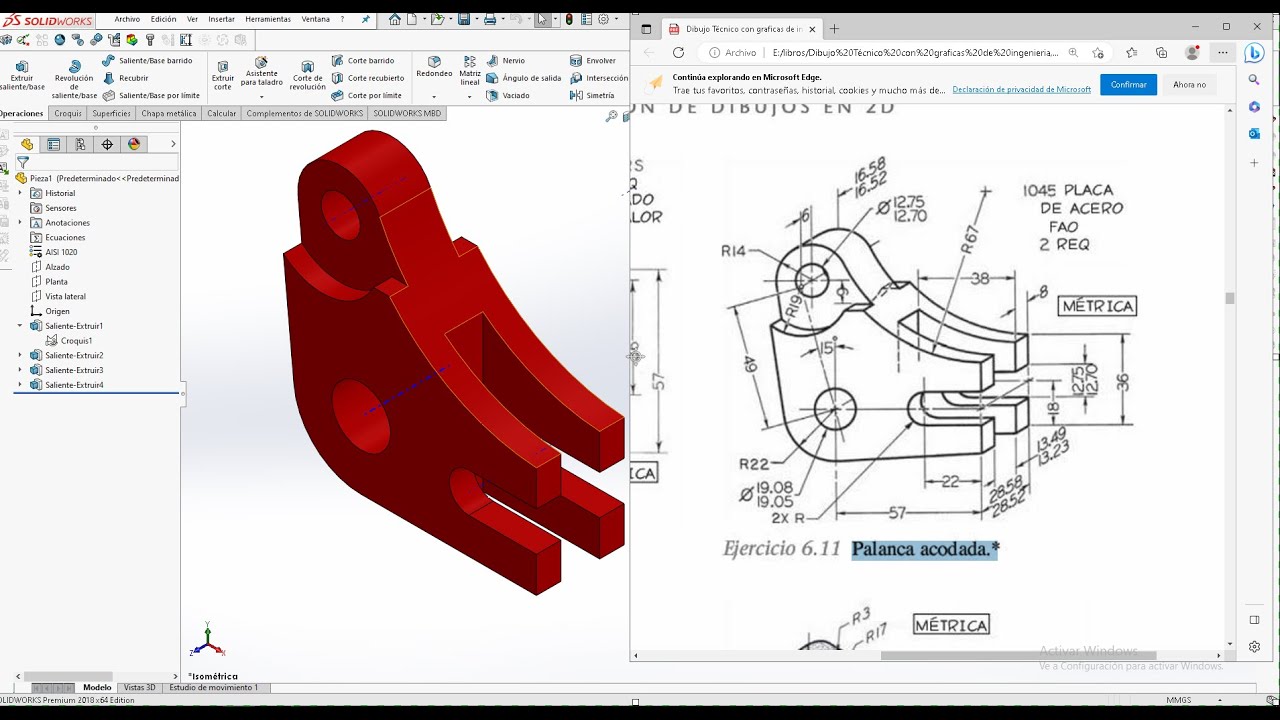The height and width of the screenshot is (720, 1280).
Task: Open Edición menu
Action: 163,19
